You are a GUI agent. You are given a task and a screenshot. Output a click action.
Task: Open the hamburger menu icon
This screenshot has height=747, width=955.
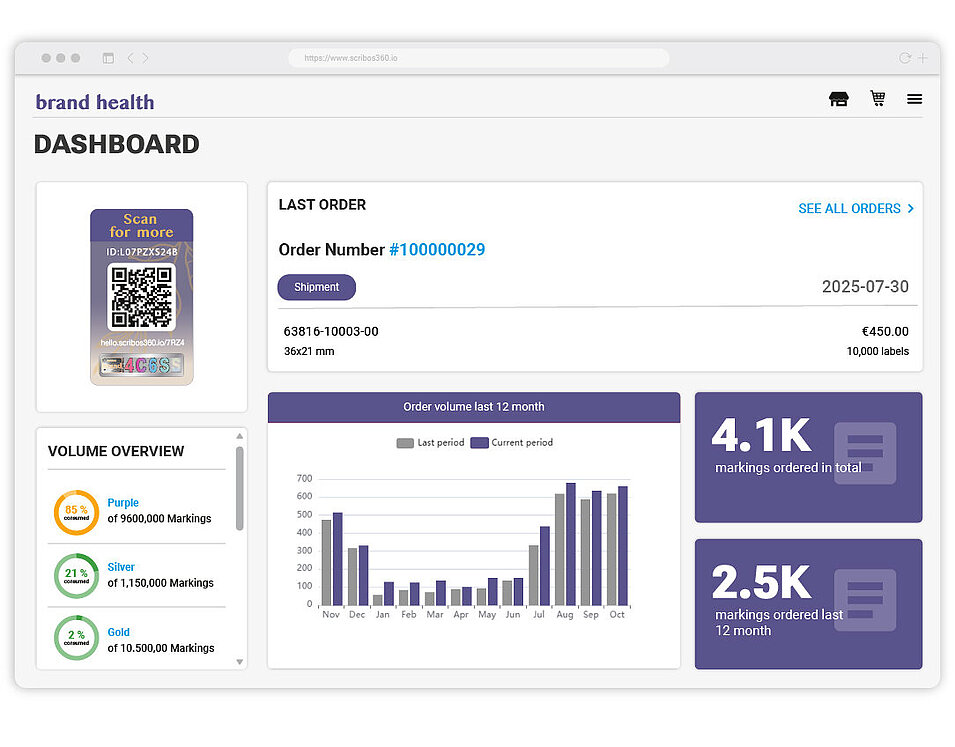click(x=914, y=99)
